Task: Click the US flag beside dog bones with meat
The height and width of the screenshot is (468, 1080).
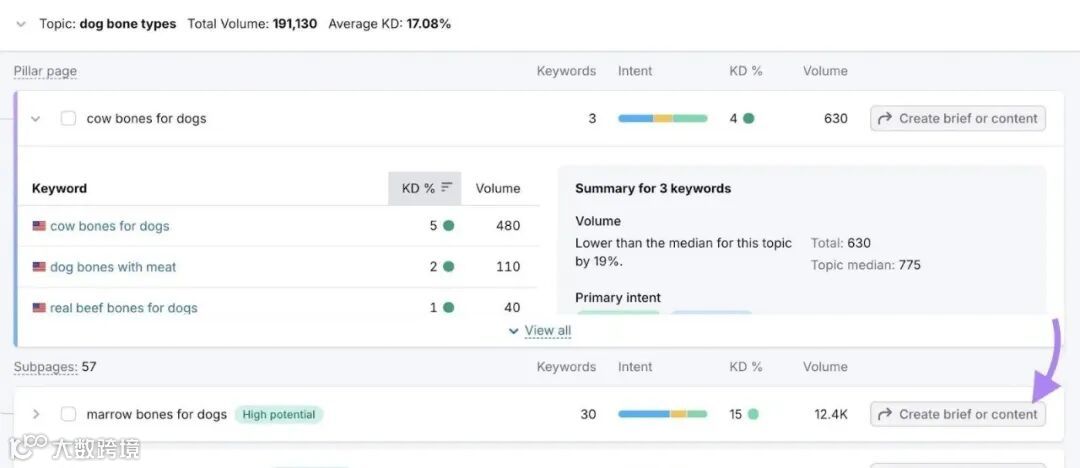Action: pyautogui.click(x=39, y=267)
